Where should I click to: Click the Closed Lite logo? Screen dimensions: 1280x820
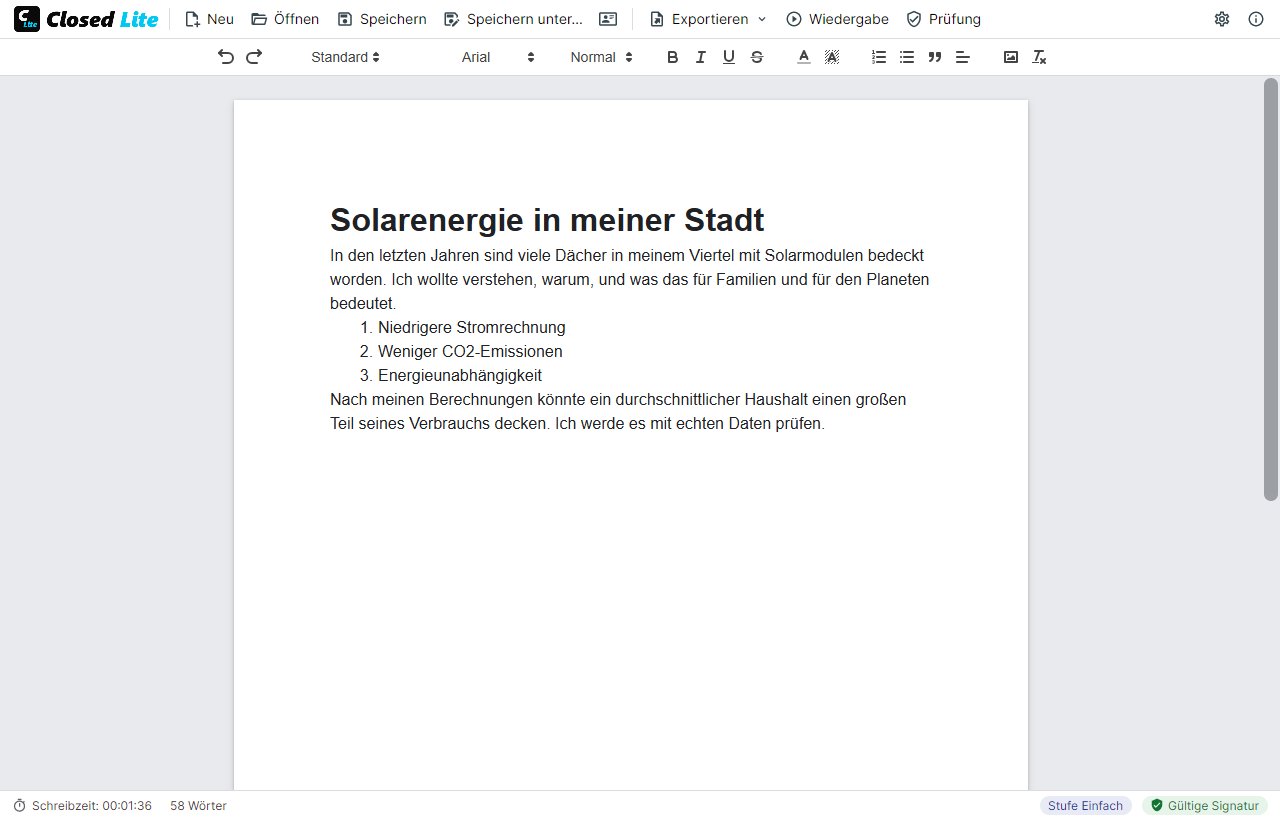pos(86,19)
